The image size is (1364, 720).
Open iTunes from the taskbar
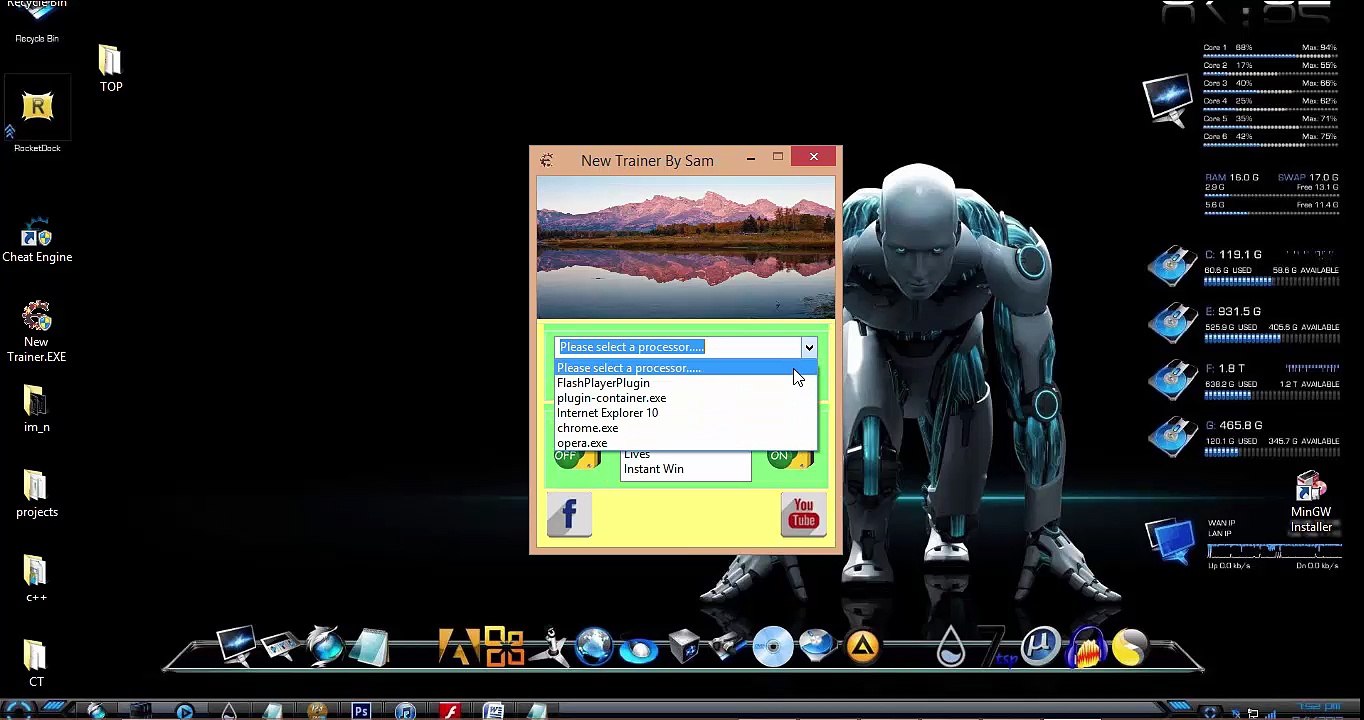click(405, 712)
